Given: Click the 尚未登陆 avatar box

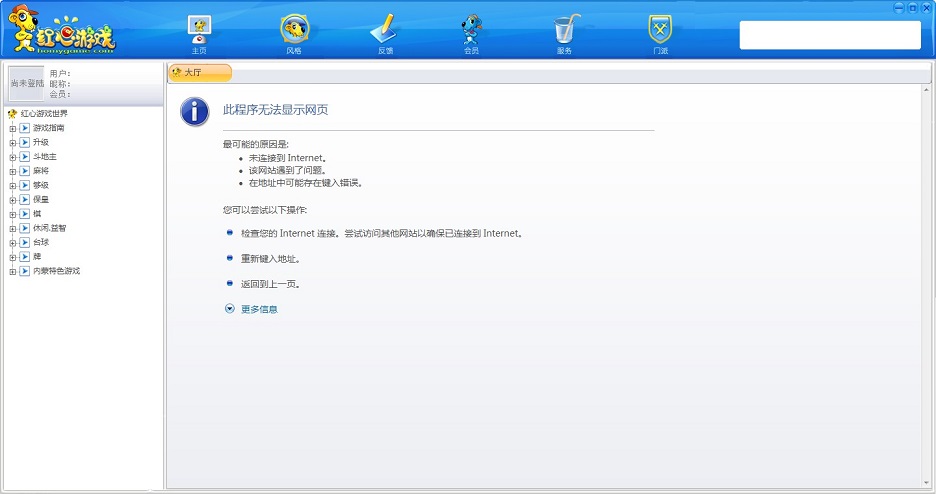Looking at the screenshot, I should click(x=27, y=83).
